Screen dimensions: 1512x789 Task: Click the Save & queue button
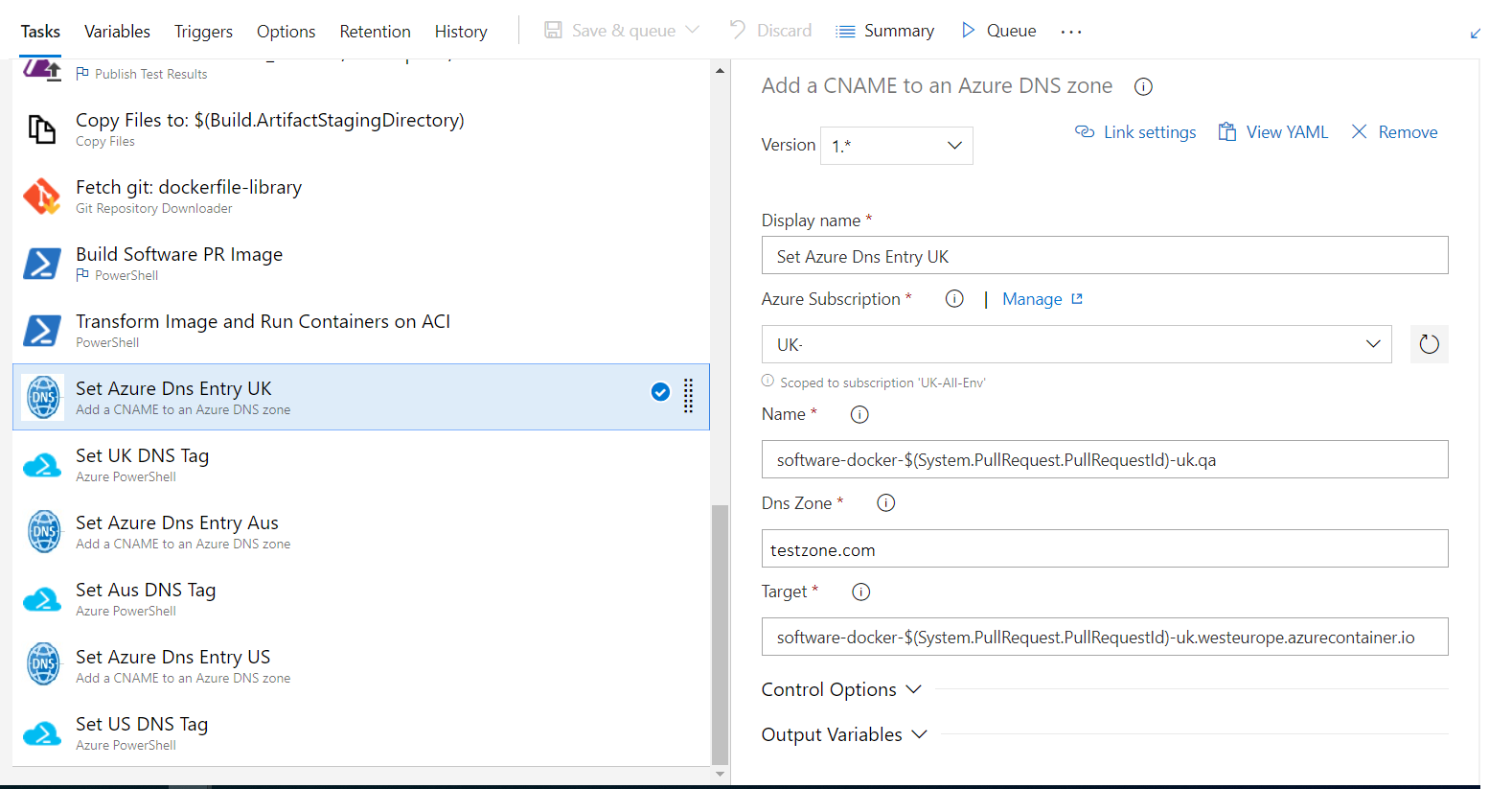pyautogui.click(x=610, y=30)
